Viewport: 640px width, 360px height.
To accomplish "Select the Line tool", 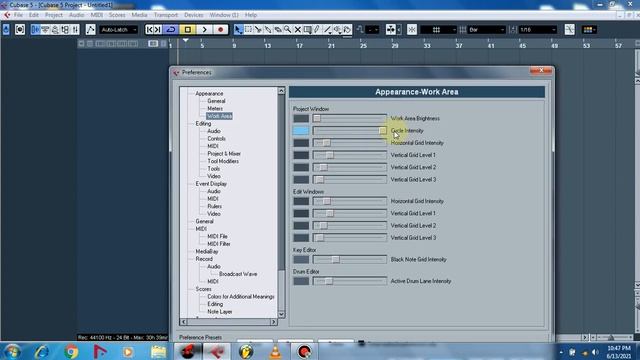I will 327,29.
